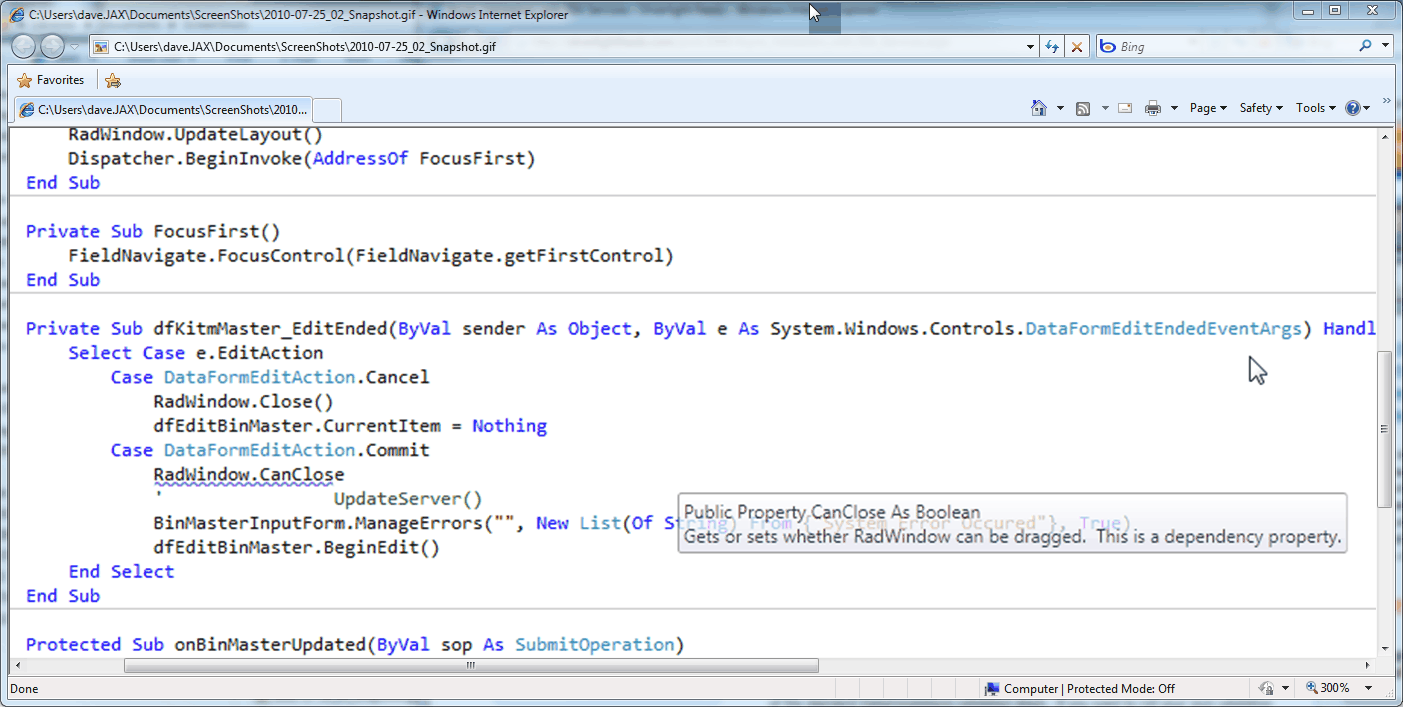Click Dispatcher.BeginInvoke code line
This screenshot has width=1403, height=707.
(x=302, y=159)
